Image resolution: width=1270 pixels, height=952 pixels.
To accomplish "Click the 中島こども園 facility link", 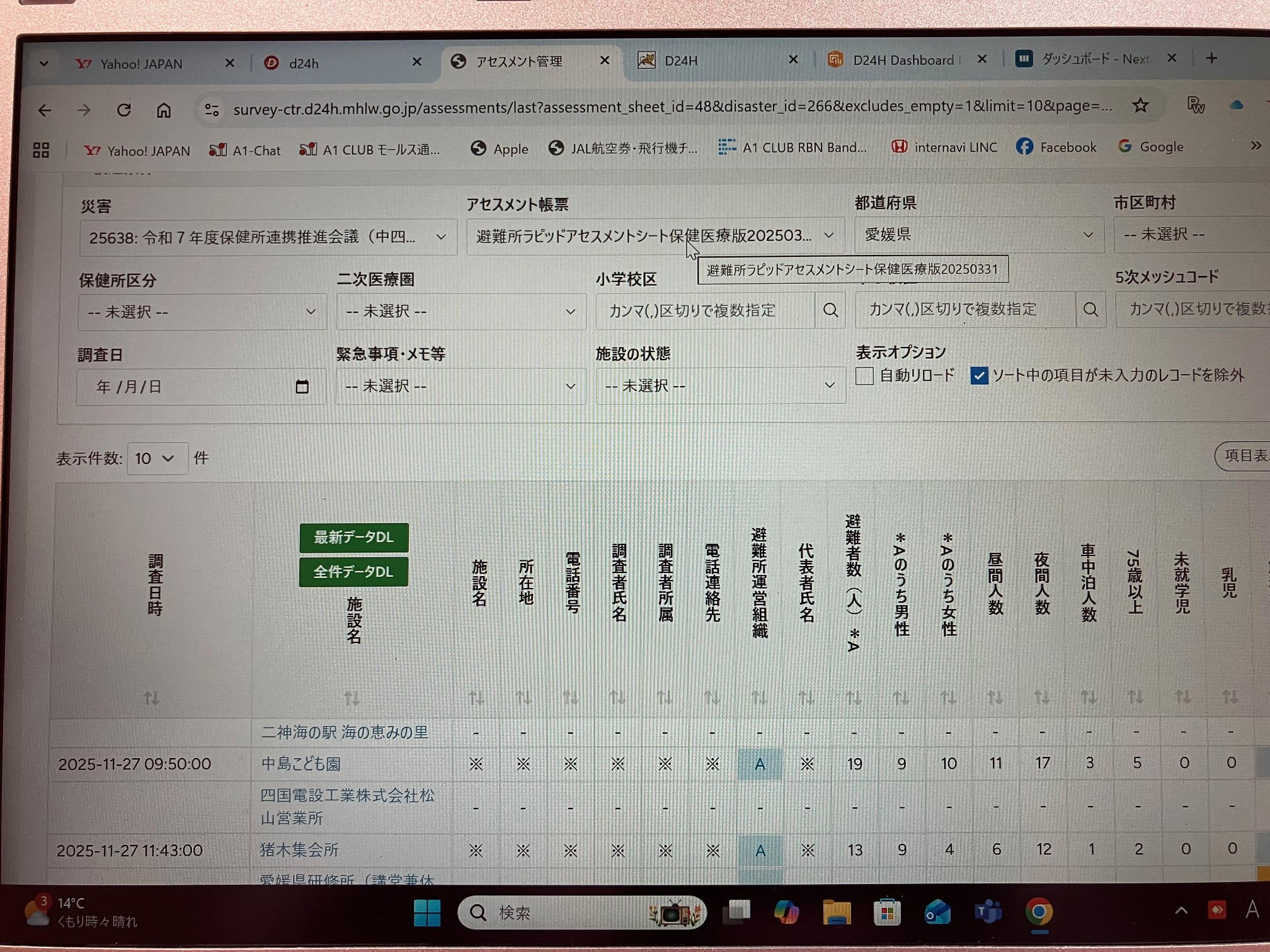I will pyautogui.click(x=301, y=764).
